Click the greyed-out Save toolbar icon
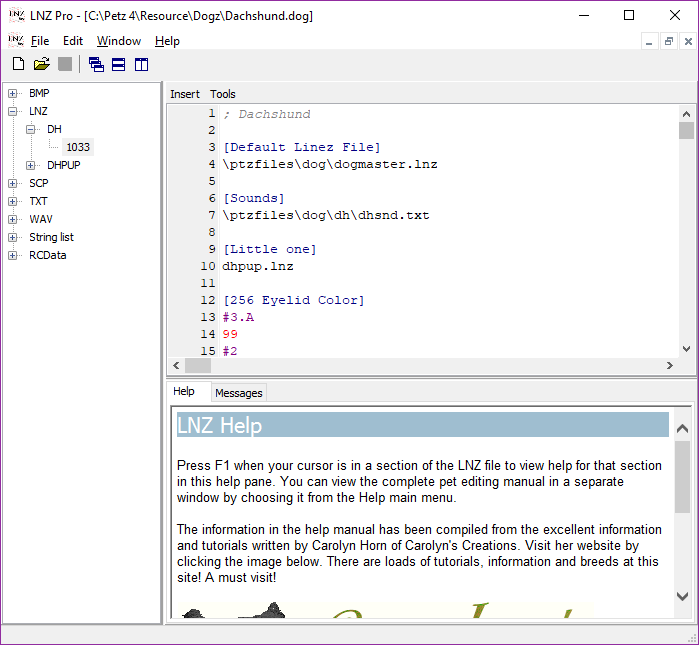 pyautogui.click(x=64, y=65)
